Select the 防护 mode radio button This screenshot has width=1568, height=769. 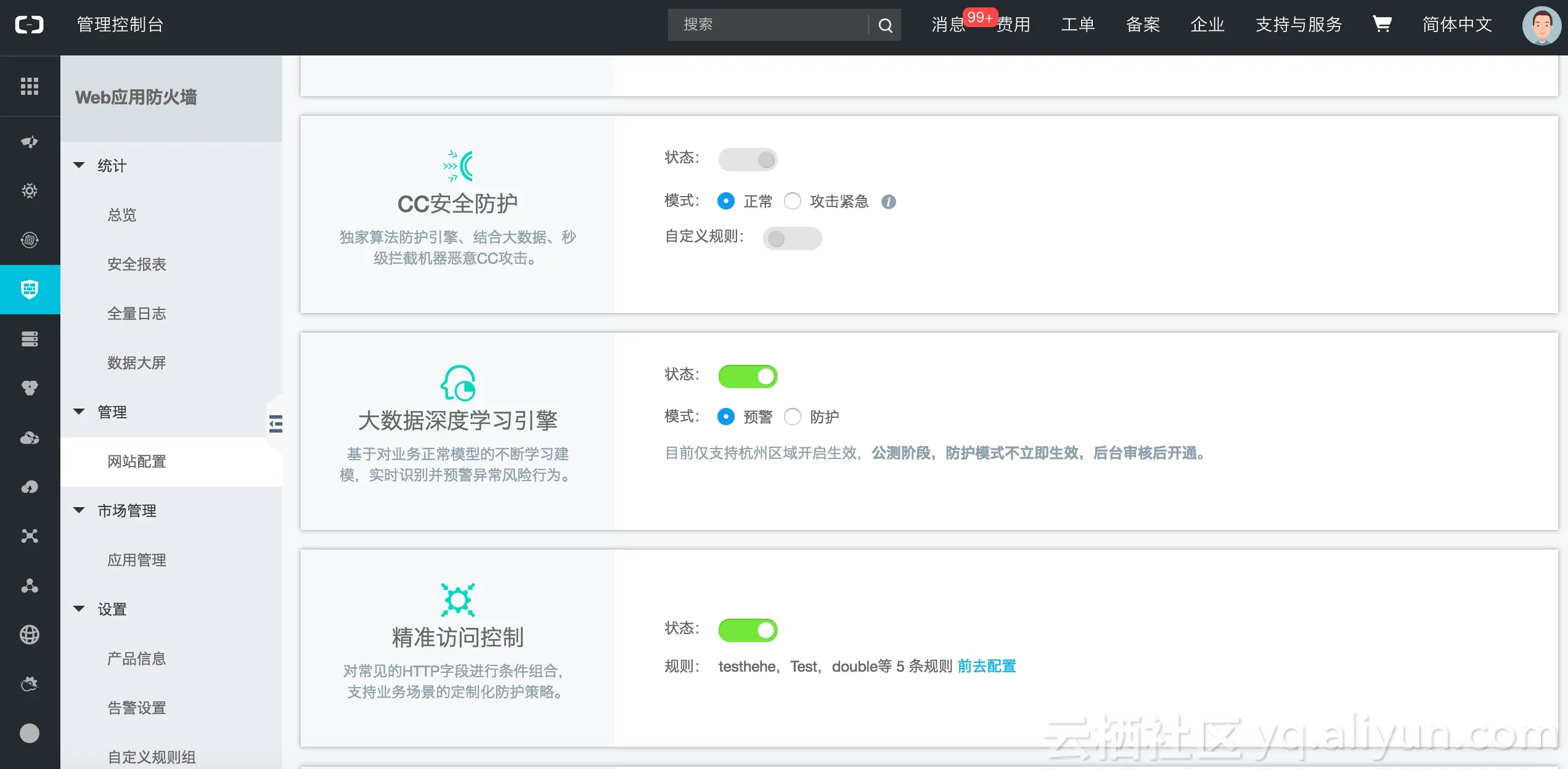click(793, 417)
